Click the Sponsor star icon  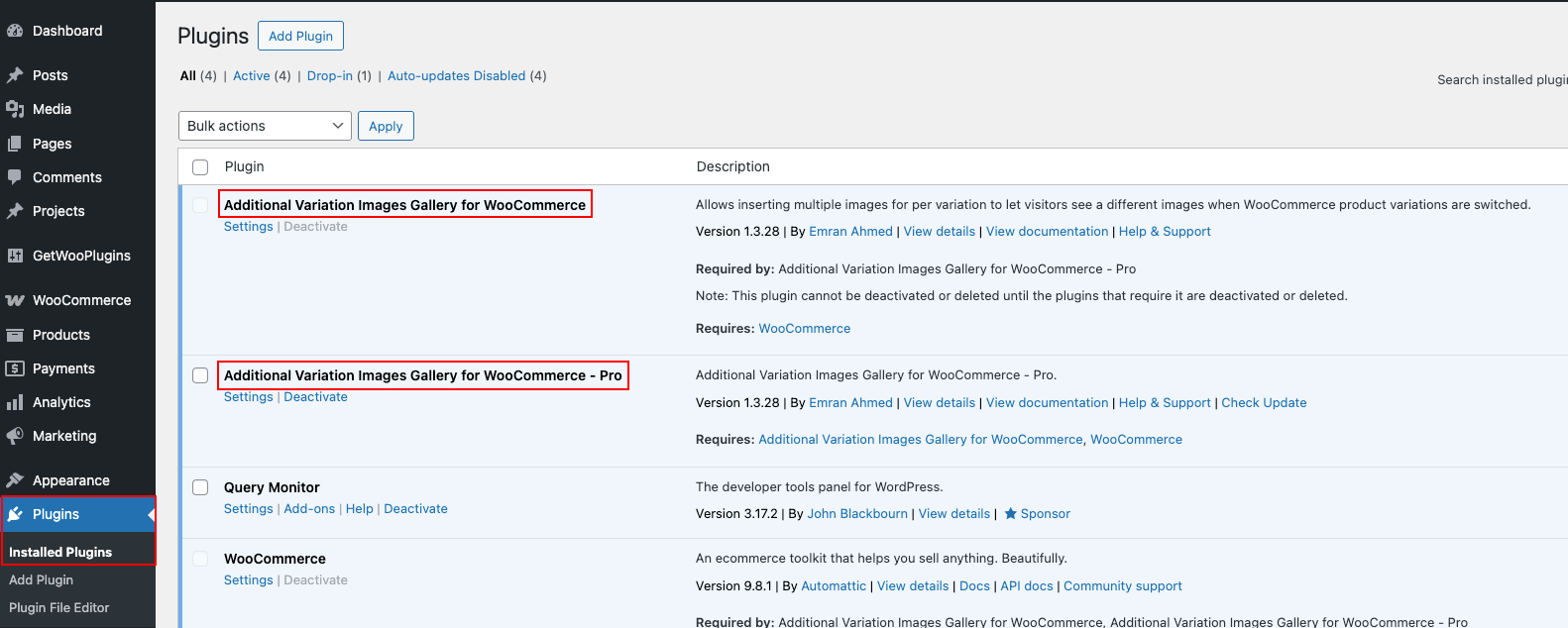[x=1011, y=513]
